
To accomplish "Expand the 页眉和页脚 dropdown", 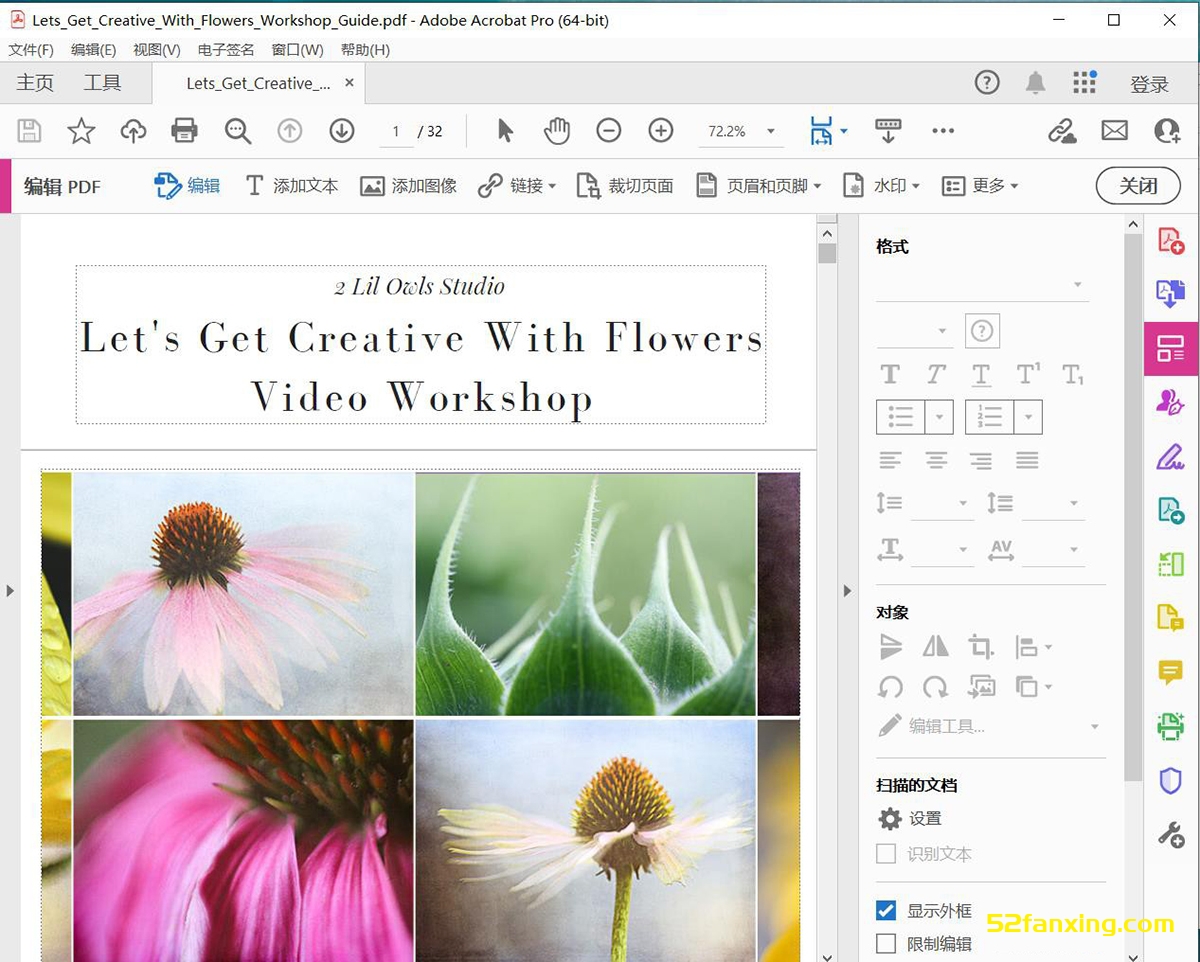I will 817,186.
